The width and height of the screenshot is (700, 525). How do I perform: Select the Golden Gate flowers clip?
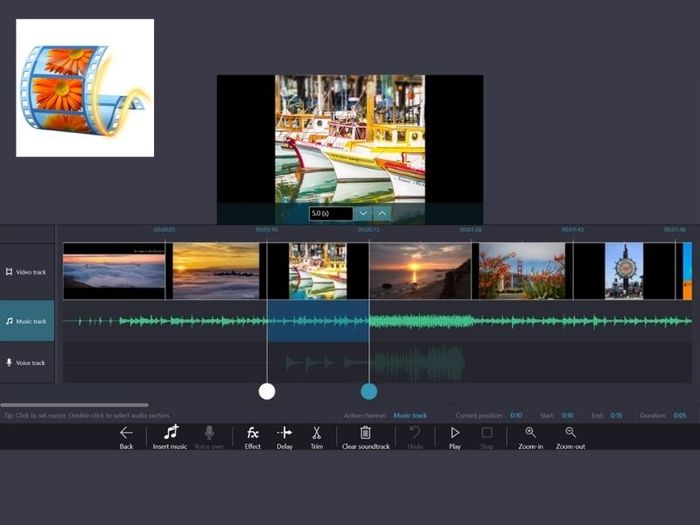522,271
